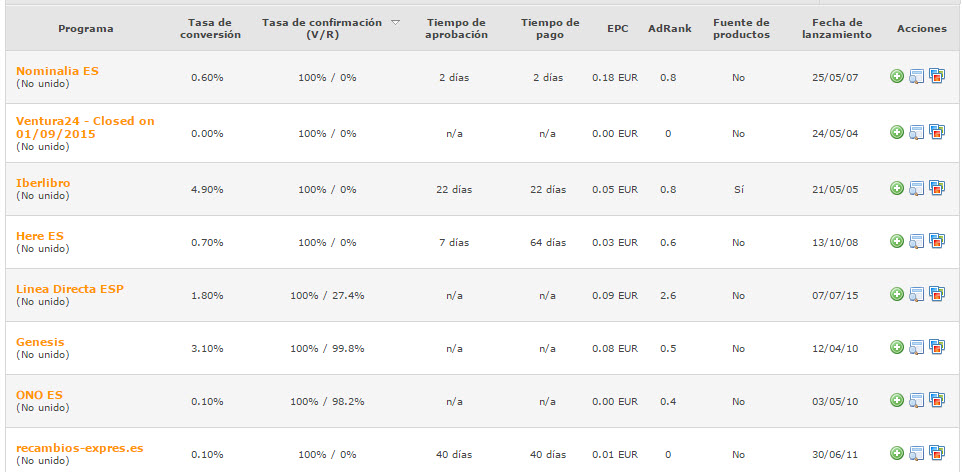
Task: Open the recambios-expres.es program link
Action: tap(80, 448)
